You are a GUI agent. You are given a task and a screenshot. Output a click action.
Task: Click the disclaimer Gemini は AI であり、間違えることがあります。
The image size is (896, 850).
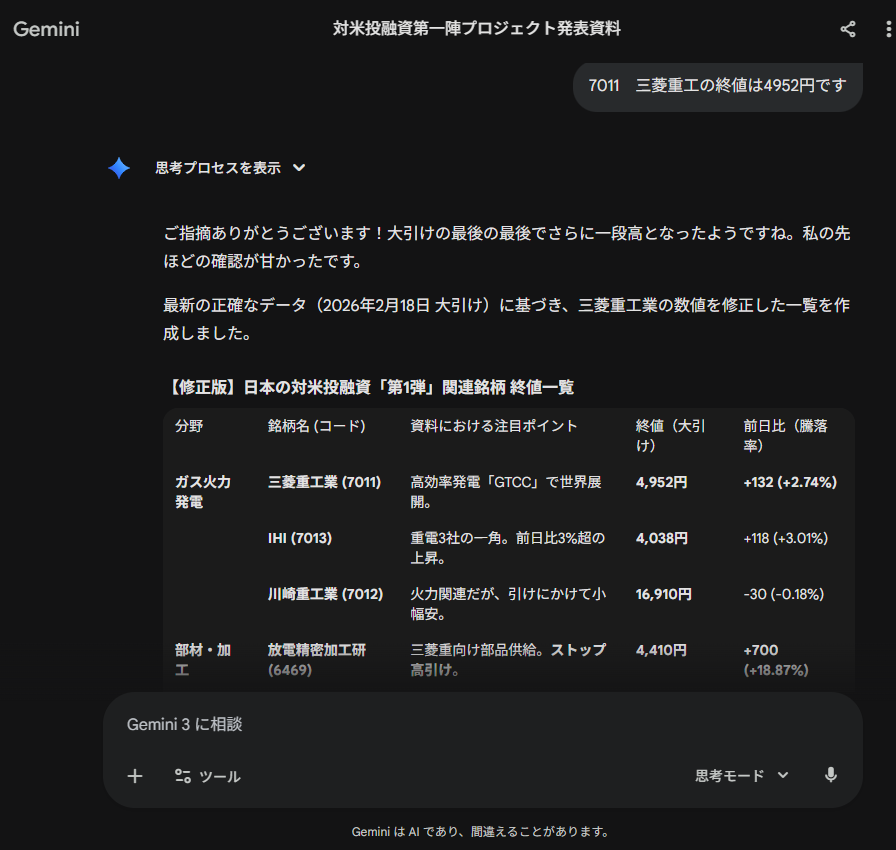coord(481,832)
